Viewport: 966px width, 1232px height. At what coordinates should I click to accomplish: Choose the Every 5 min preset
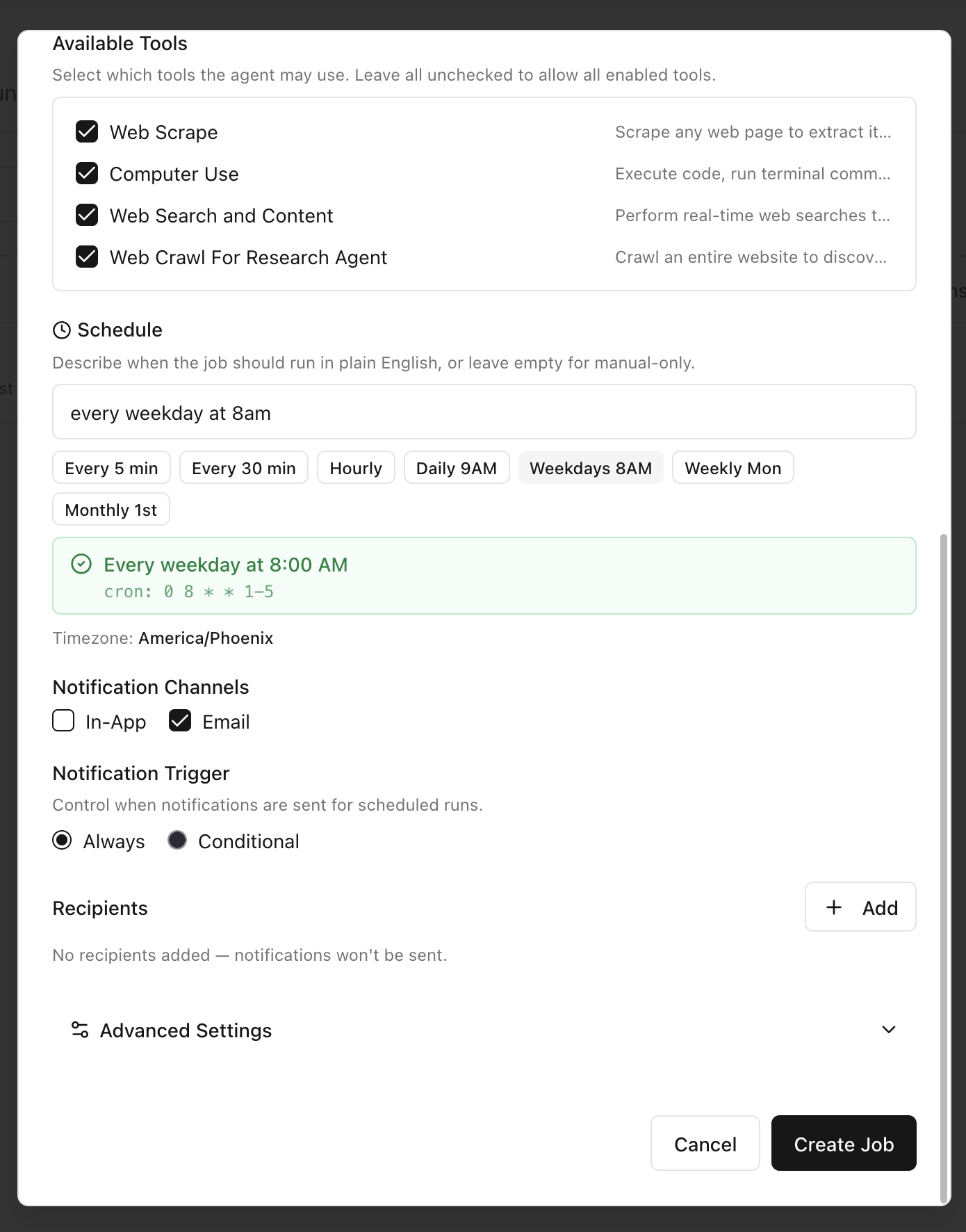pos(111,468)
